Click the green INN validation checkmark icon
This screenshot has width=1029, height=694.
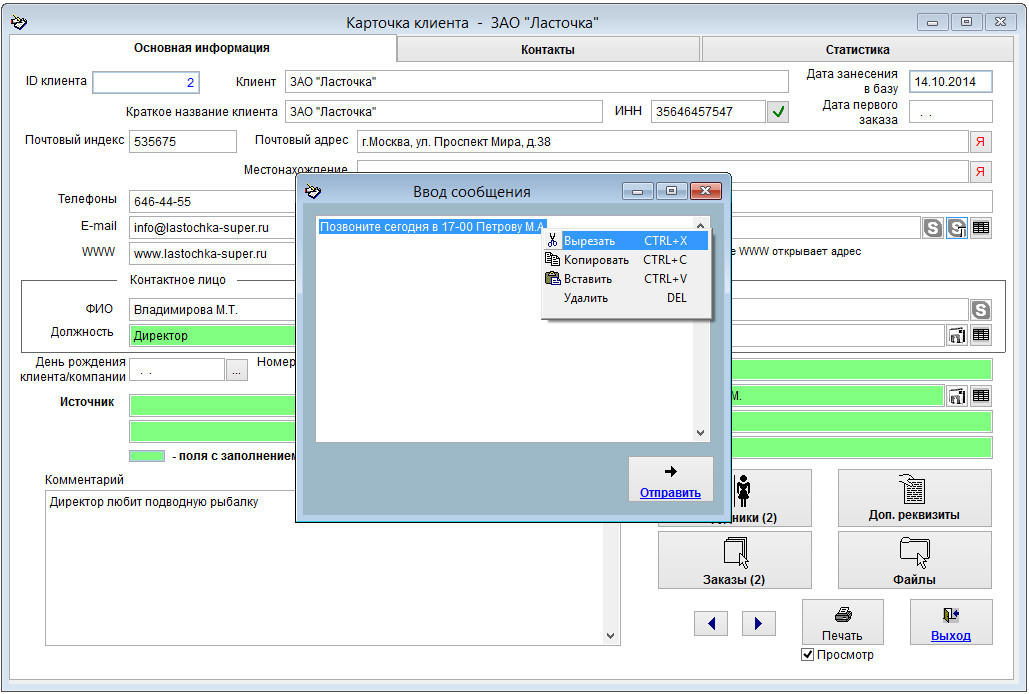pos(778,112)
